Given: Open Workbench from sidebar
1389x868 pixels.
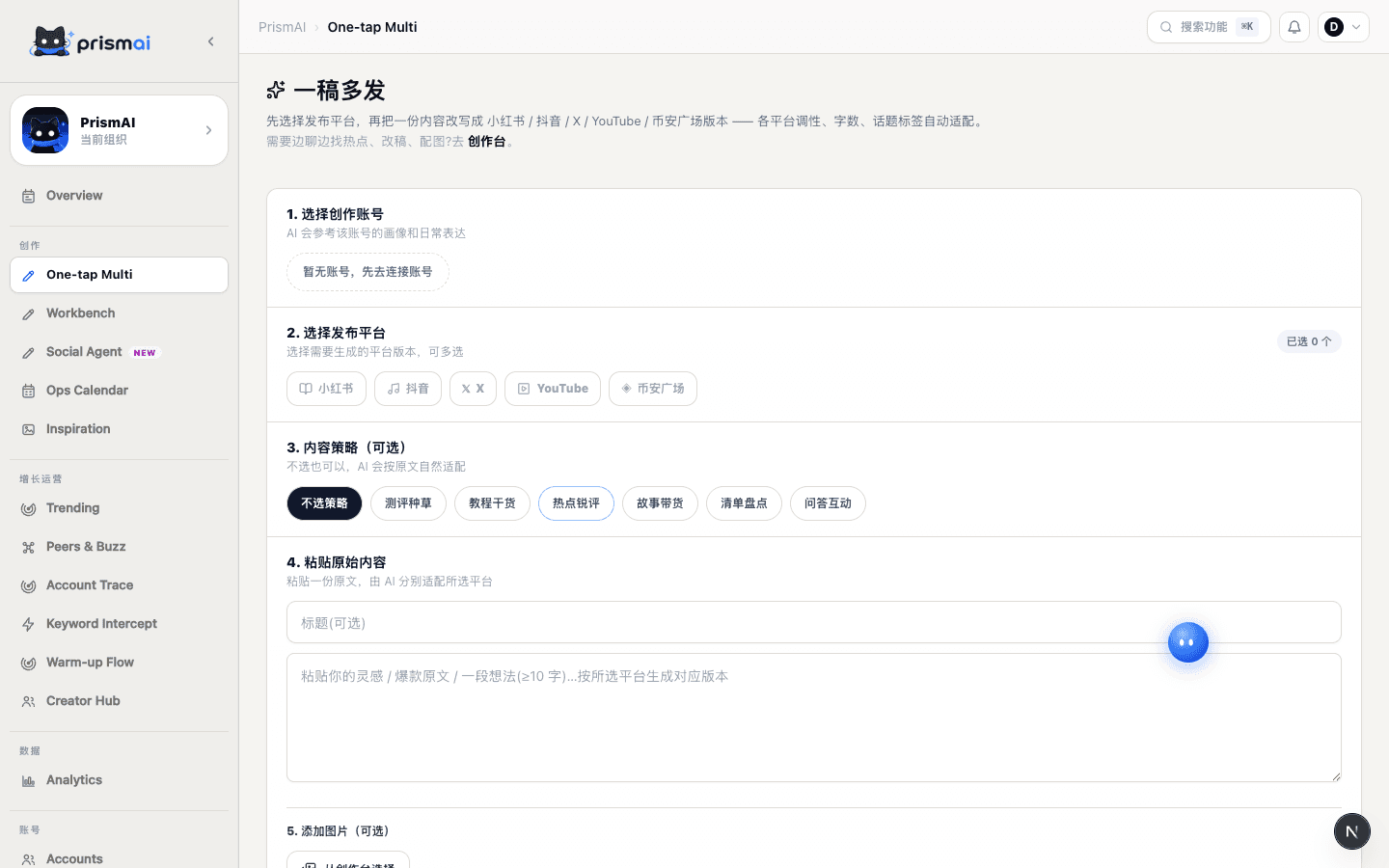Looking at the screenshot, I should coord(119,313).
